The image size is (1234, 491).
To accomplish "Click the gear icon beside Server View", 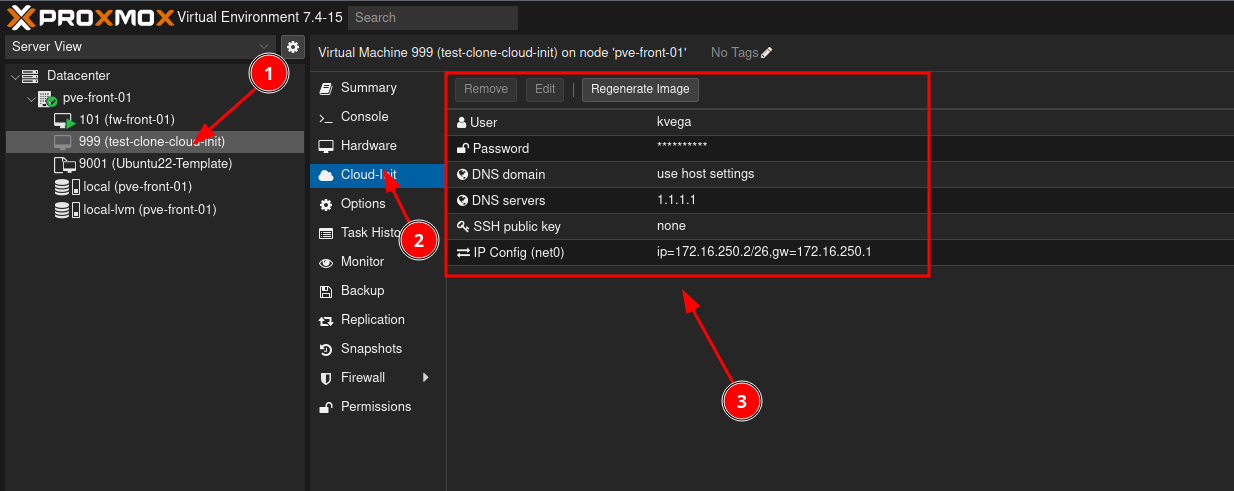I will pos(293,47).
